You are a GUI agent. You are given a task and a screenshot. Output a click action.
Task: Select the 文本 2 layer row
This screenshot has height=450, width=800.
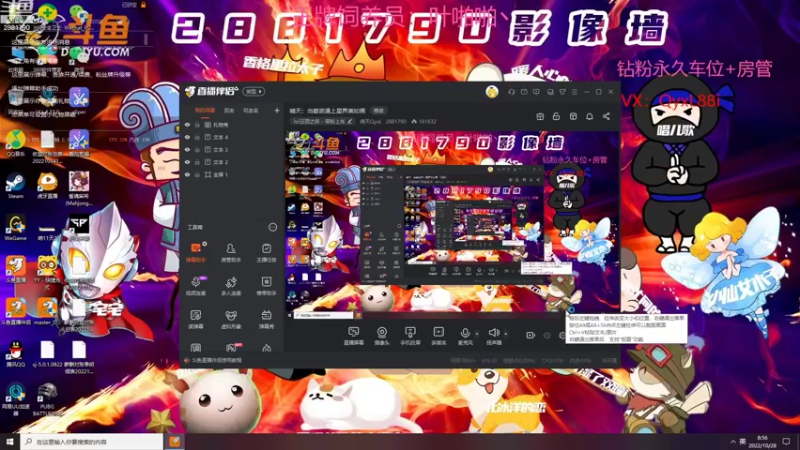tap(232, 162)
